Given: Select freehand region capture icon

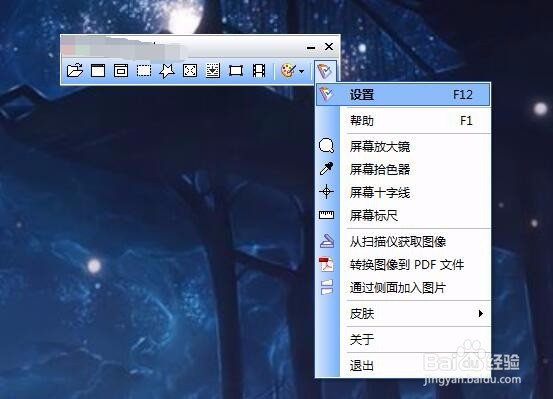Looking at the screenshot, I should point(167,71).
